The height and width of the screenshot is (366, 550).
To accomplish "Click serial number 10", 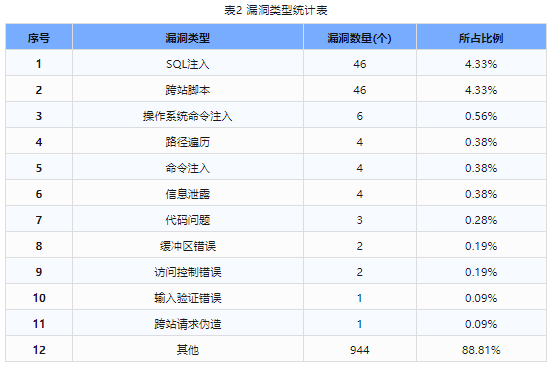I will click(39, 298).
